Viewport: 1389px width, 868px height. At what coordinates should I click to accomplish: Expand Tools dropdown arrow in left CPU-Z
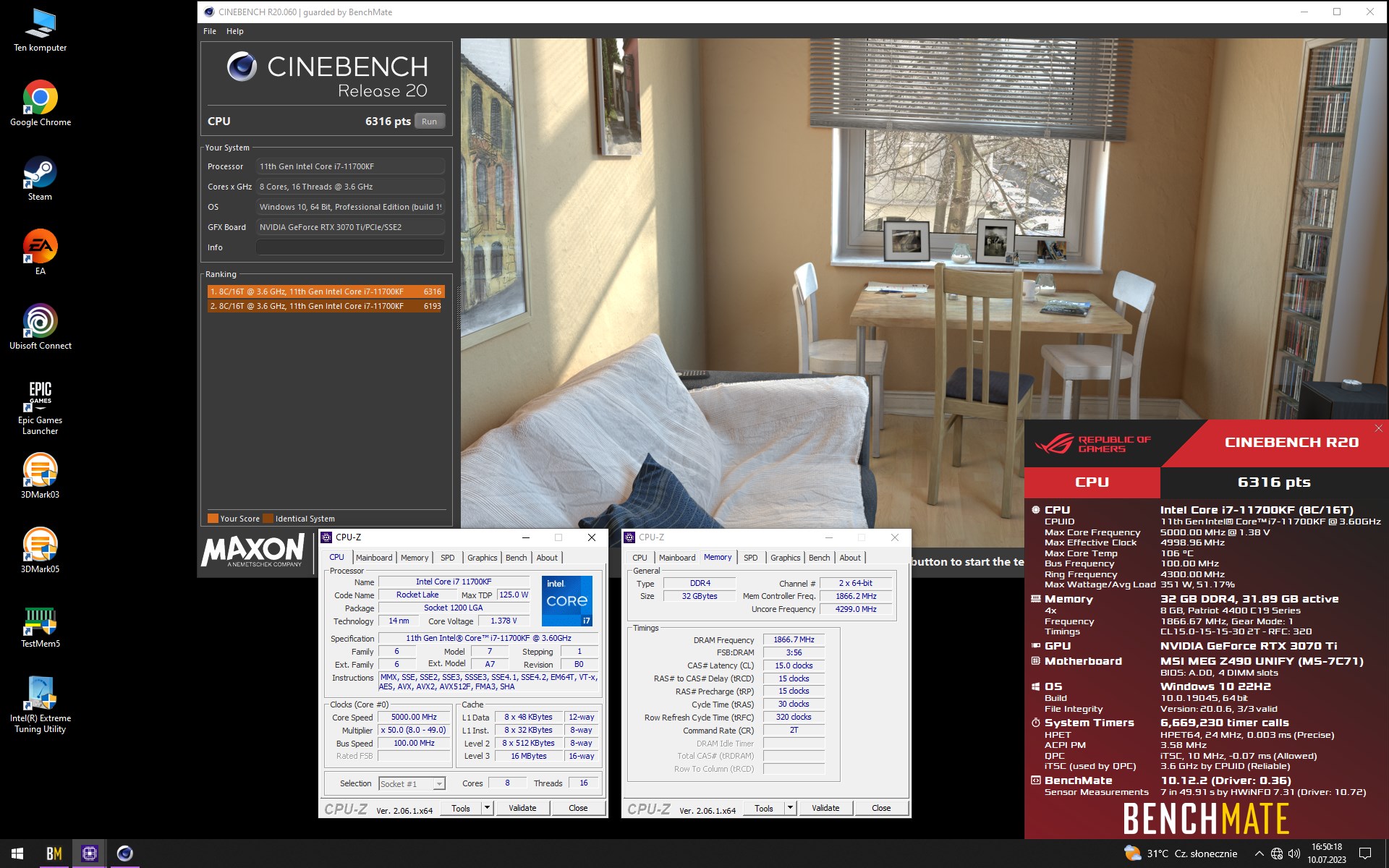pos(488,808)
